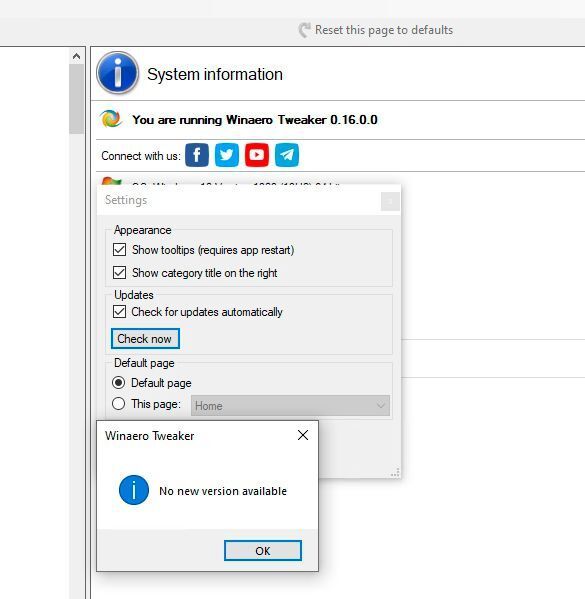Toggle Show category title on the right

pyautogui.click(x=119, y=273)
